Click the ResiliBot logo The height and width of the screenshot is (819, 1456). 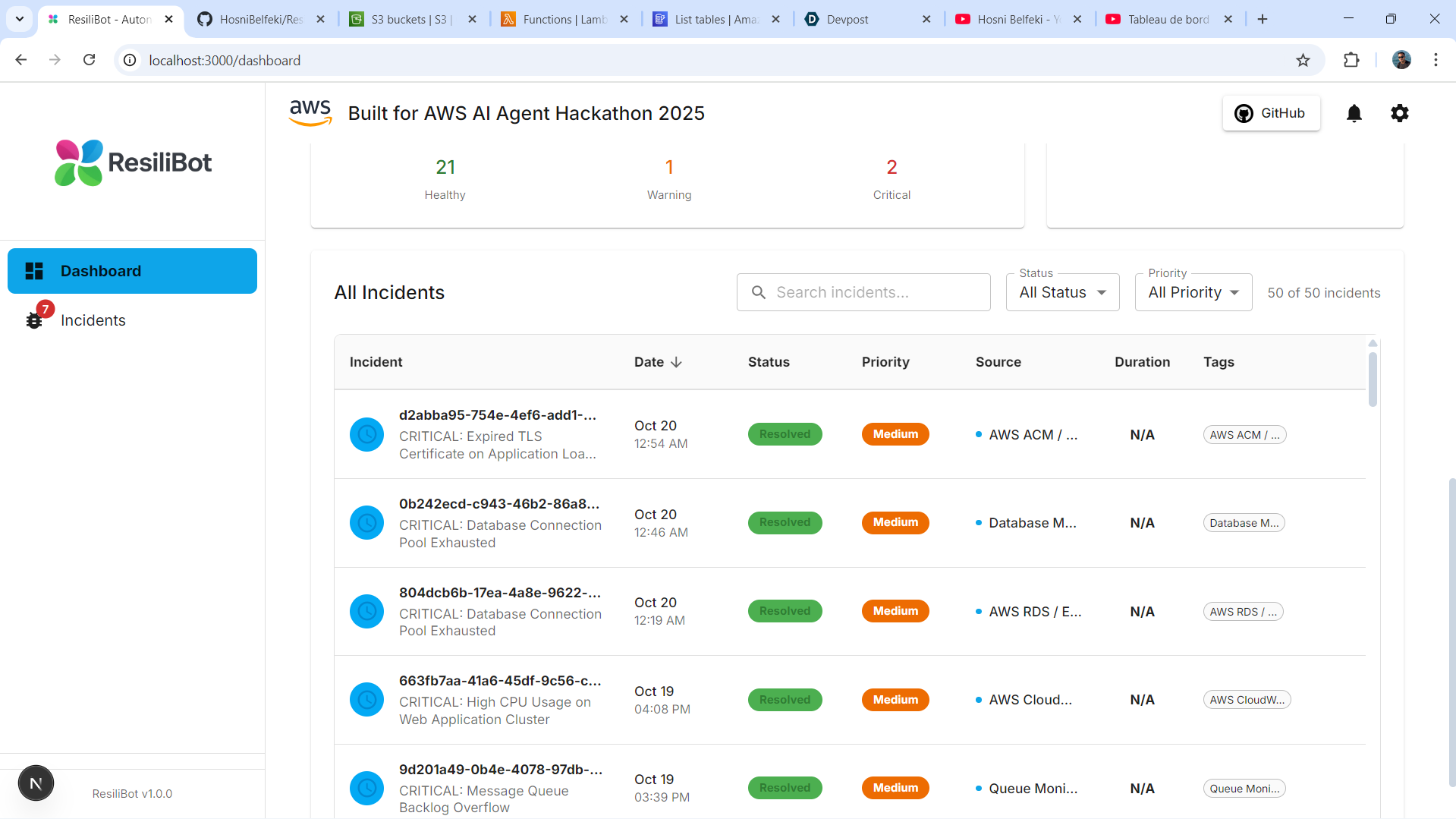[133, 162]
